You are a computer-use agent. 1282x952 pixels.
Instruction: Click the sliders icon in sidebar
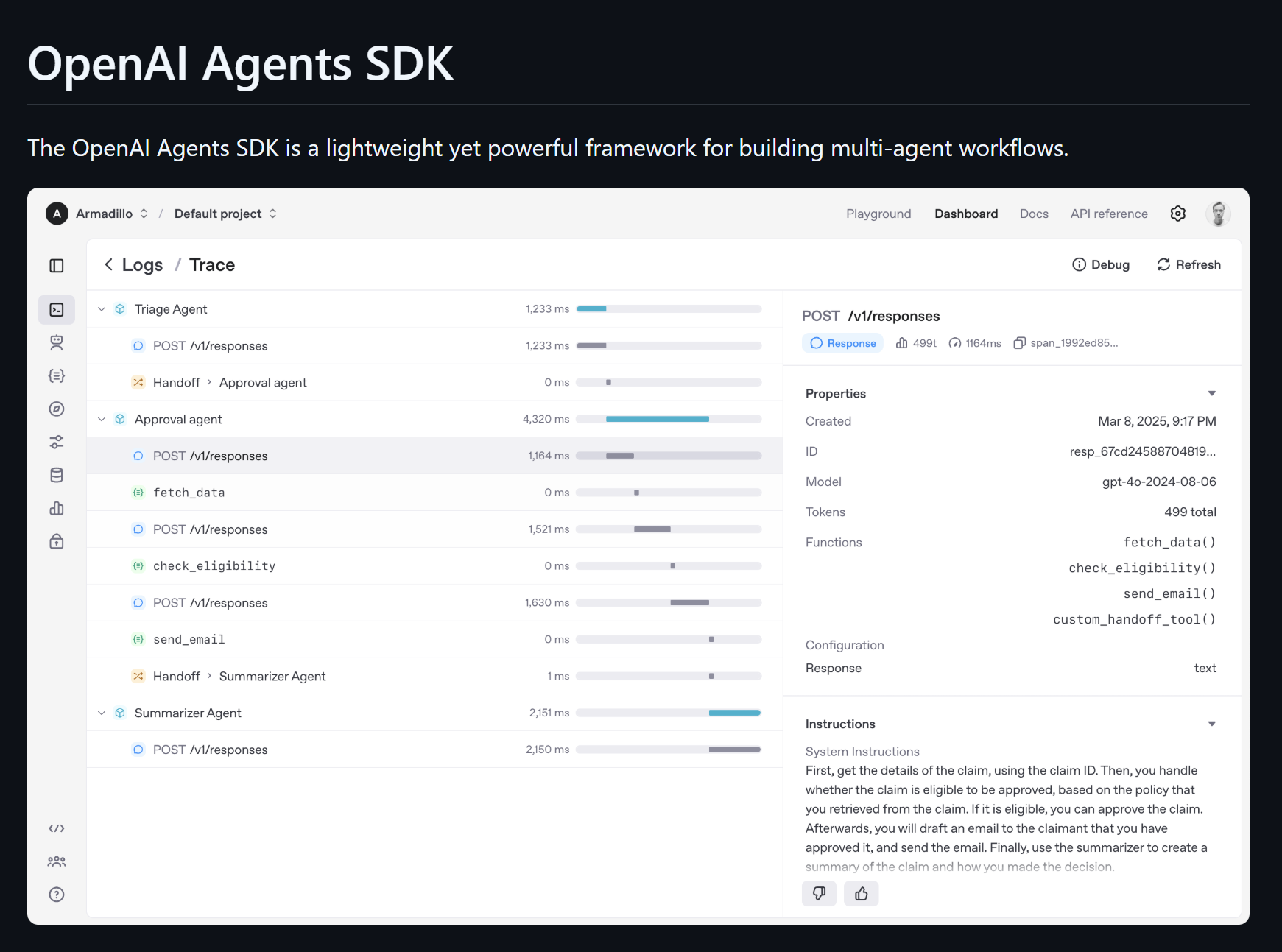[x=57, y=442]
